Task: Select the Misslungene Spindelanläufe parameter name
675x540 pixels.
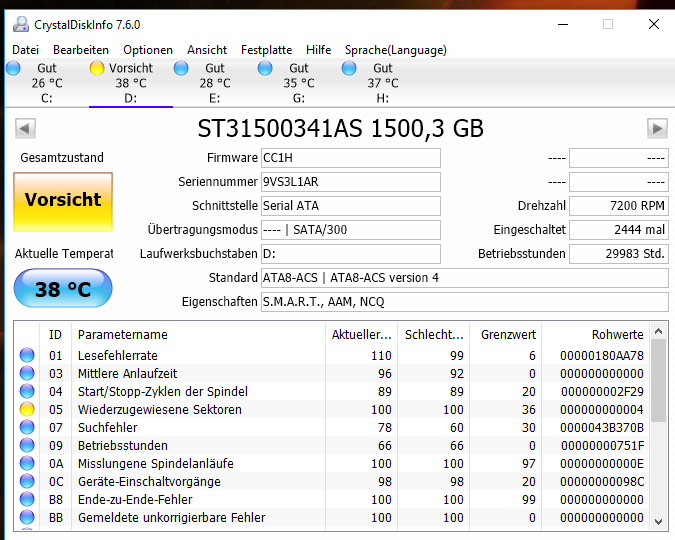Action: (156, 464)
